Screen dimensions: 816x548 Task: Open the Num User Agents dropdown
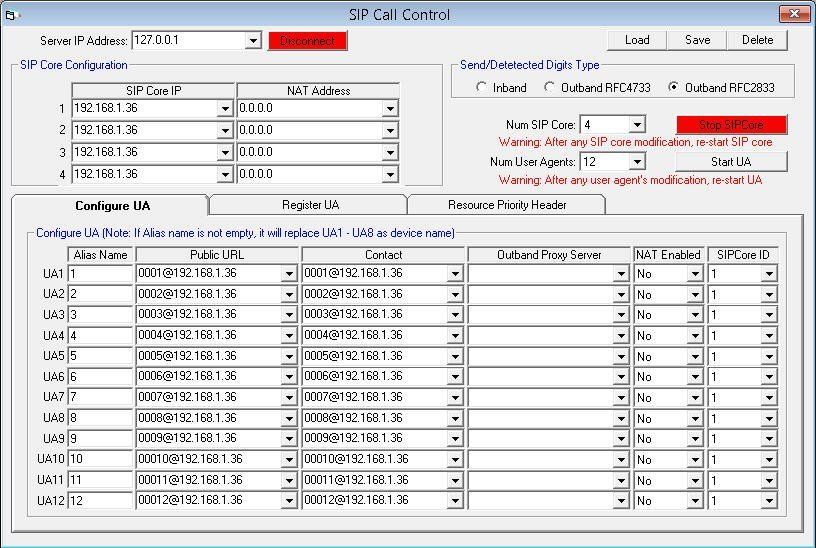(x=637, y=162)
